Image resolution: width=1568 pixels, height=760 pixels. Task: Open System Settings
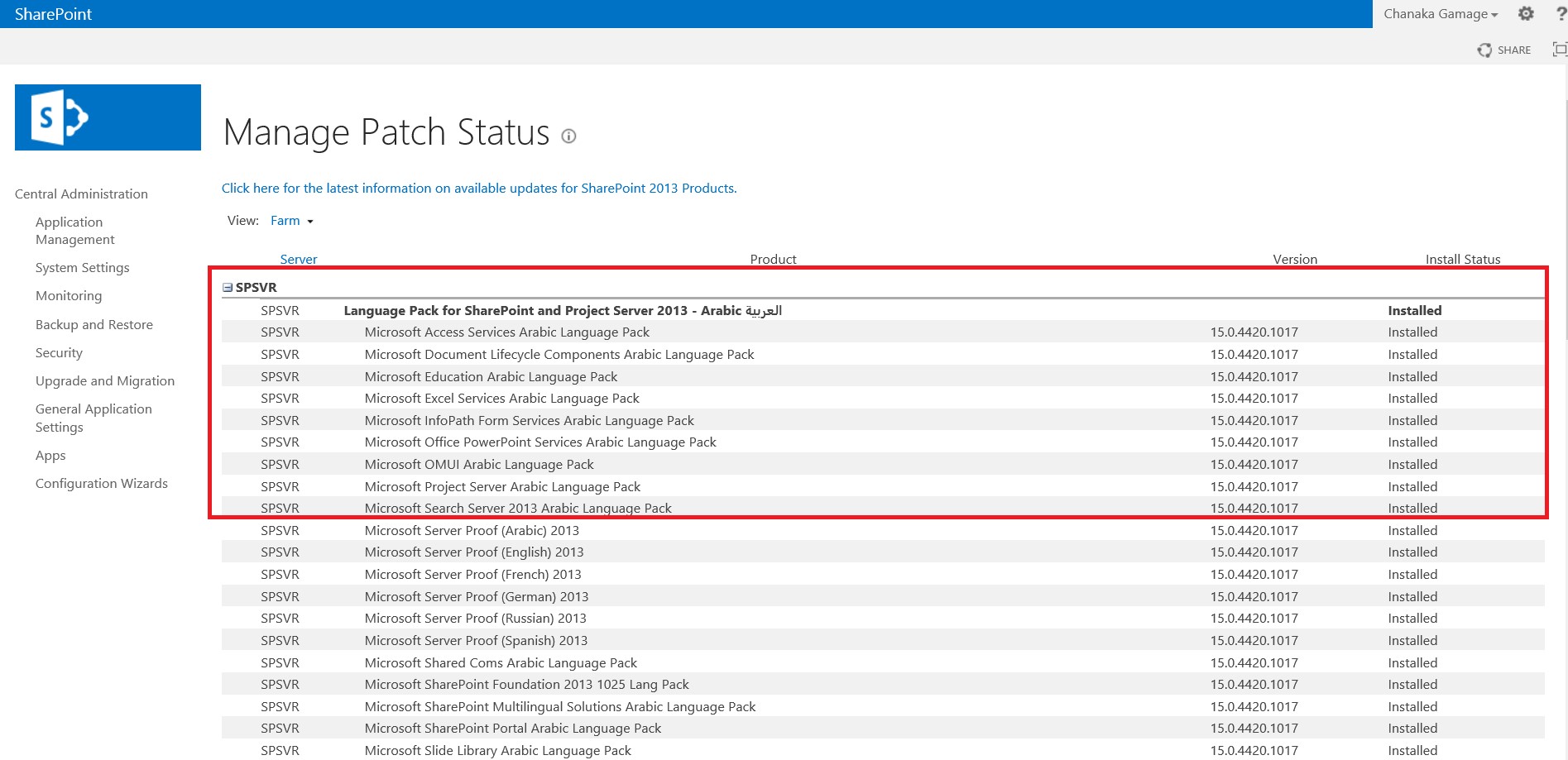click(x=83, y=268)
